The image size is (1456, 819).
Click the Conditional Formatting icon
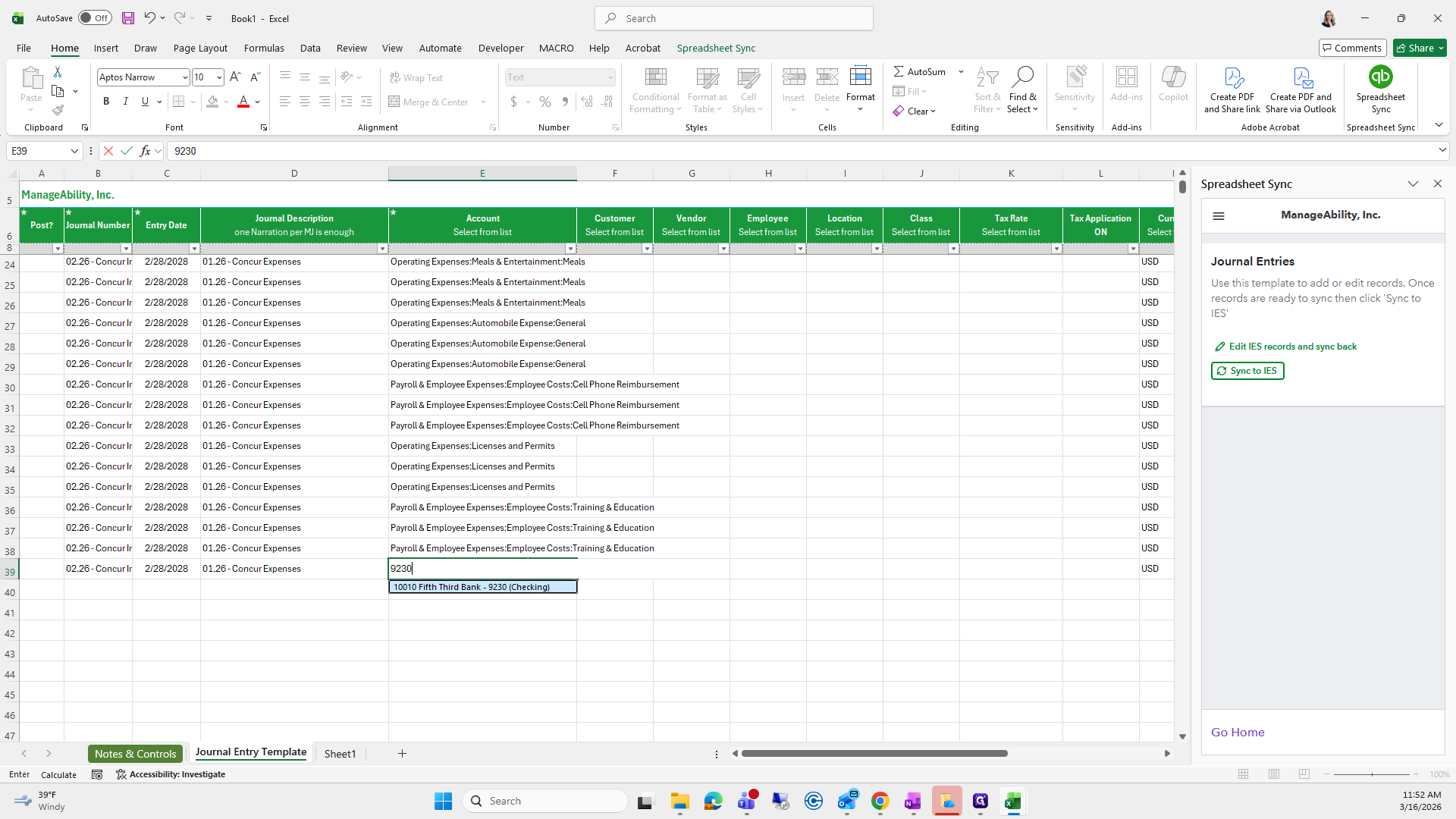point(656,77)
